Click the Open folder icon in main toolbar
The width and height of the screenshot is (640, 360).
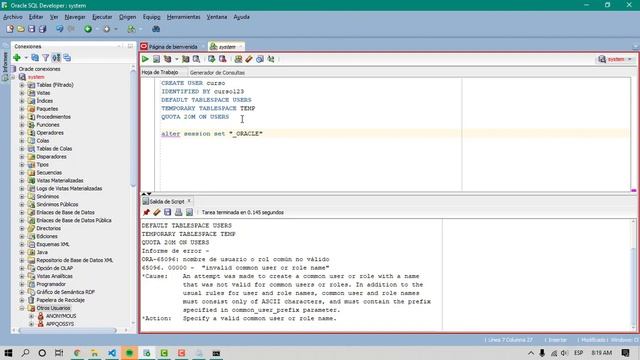(20, 29)
